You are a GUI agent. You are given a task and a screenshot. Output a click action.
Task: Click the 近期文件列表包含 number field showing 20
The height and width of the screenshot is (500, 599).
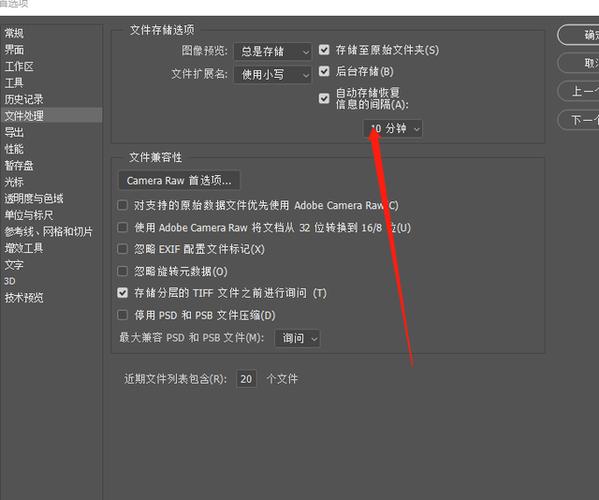246,379
